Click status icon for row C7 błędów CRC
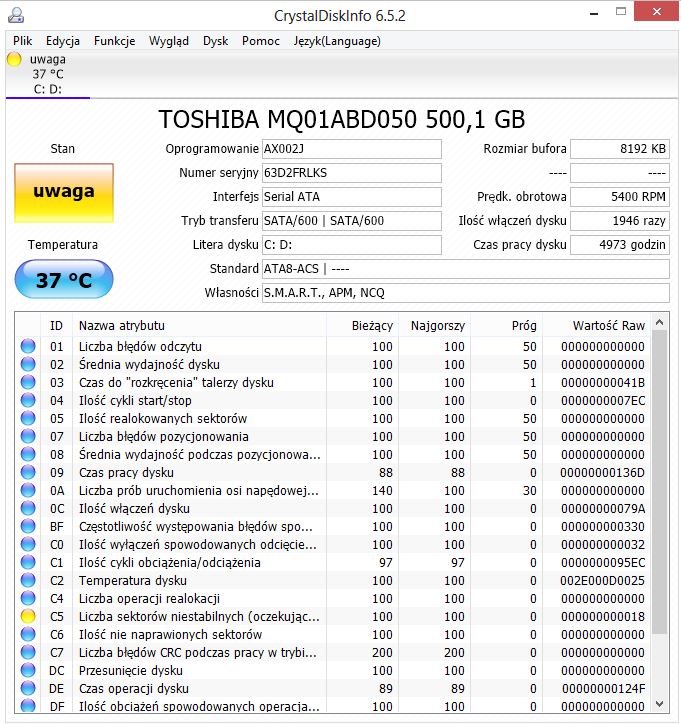The width and height of the screenshot is (681, 725). pyautogui.click(x=28, y=653)
